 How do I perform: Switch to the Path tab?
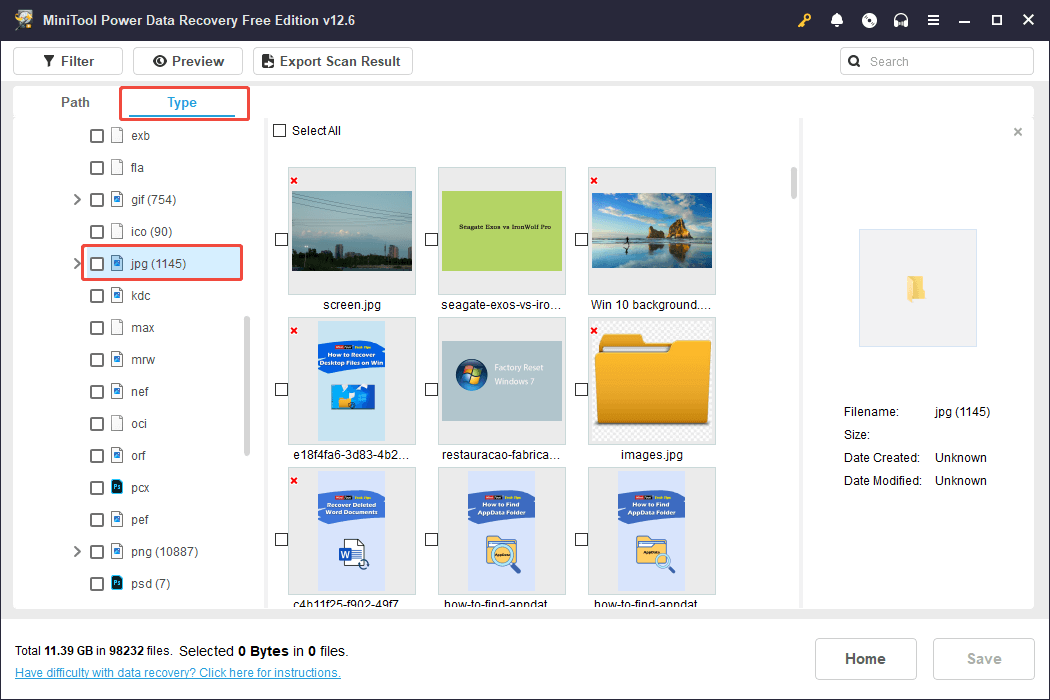point(75,102)
